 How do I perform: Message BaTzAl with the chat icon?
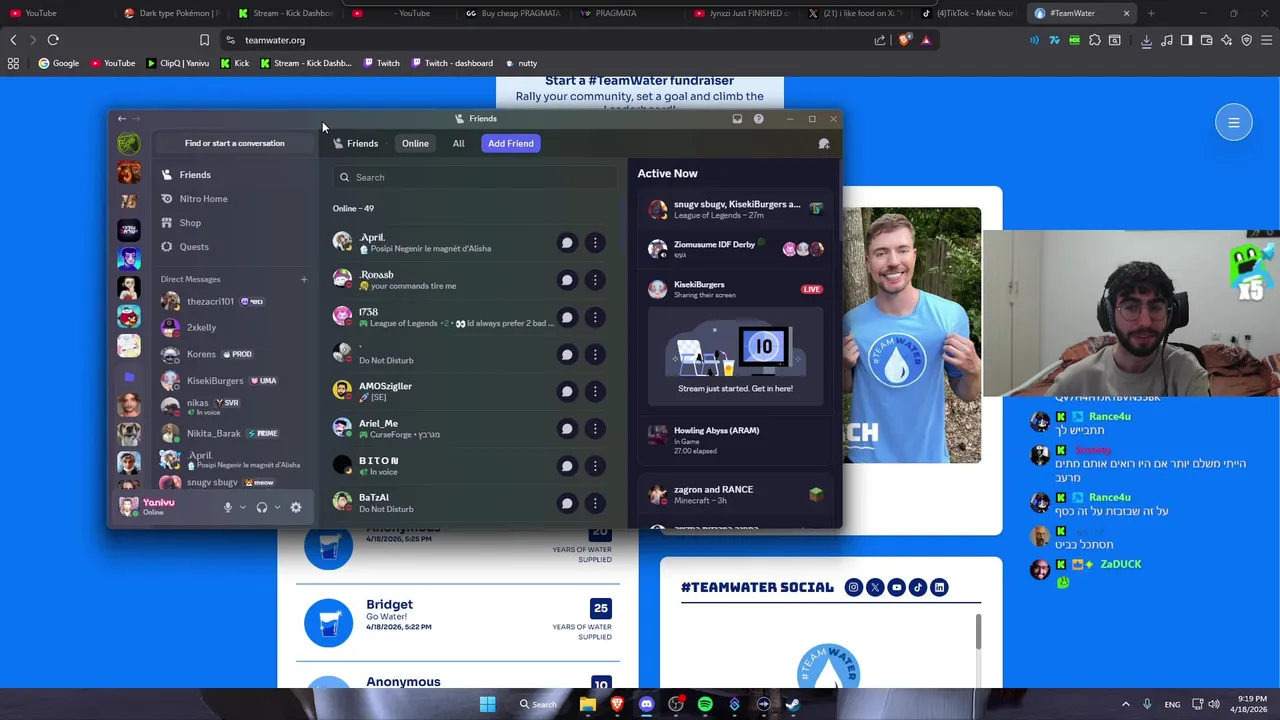click(567, 503)
